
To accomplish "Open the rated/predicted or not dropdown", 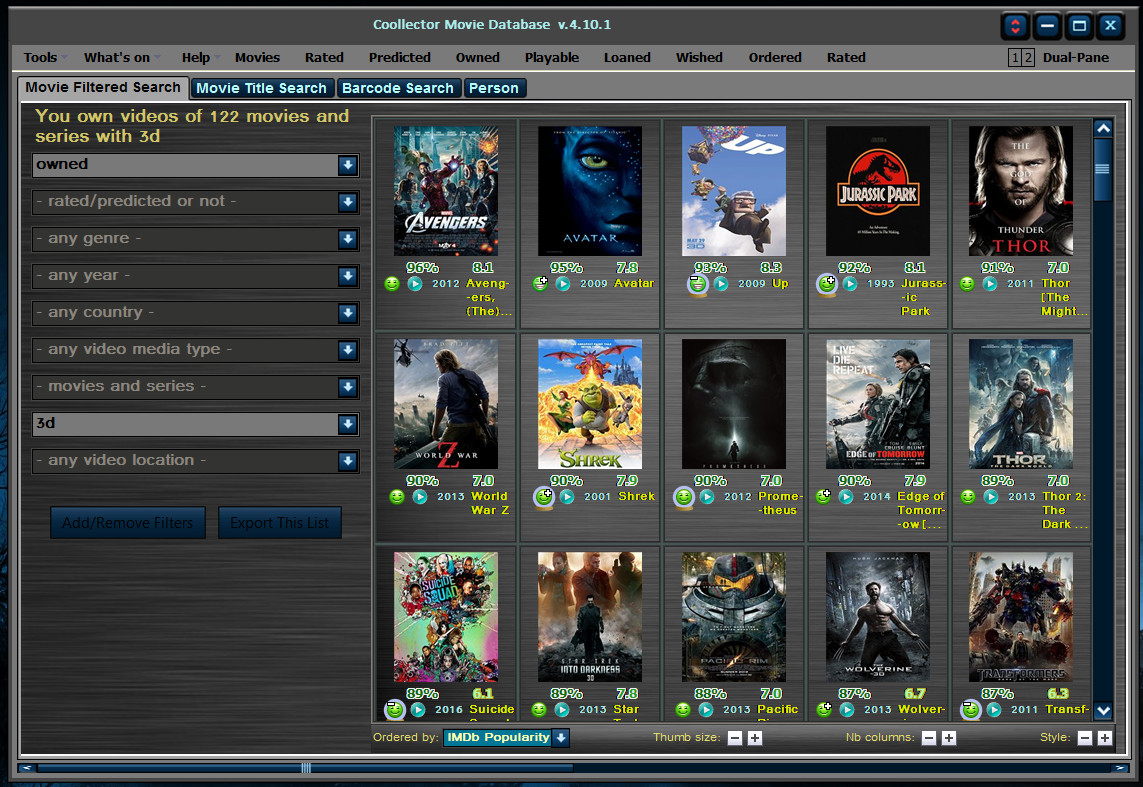I will [x=348, y=202].
